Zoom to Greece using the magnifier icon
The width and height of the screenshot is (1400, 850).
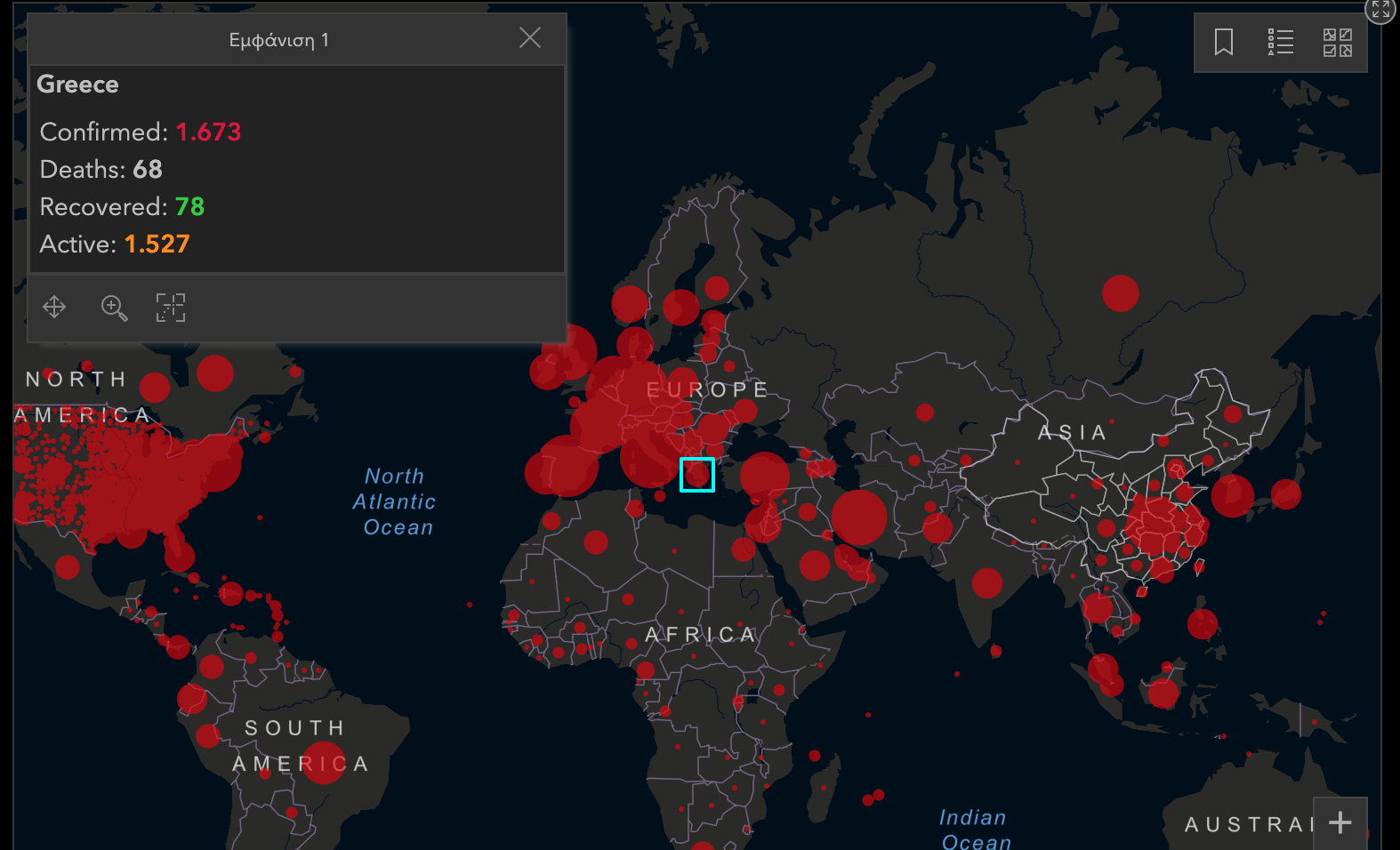[x=114, y=308]
